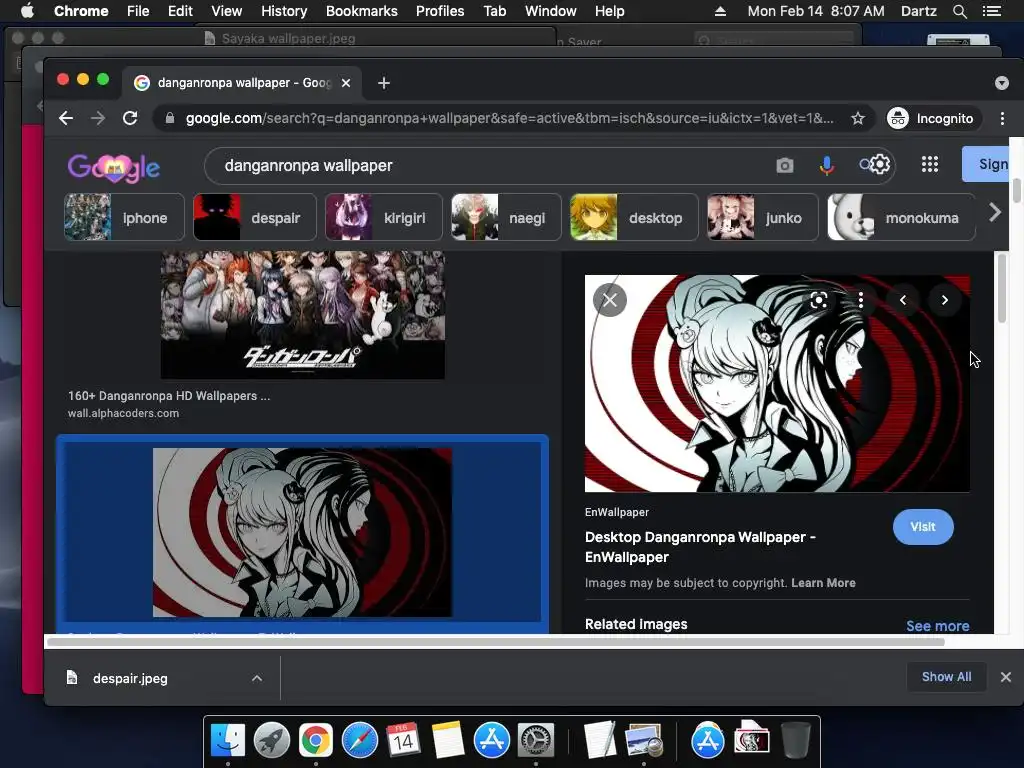Select the highlighted red spiral wallpaper thumbnail
The height and width of the screenshot is (768, 1024).
click(x=302, y=532)
